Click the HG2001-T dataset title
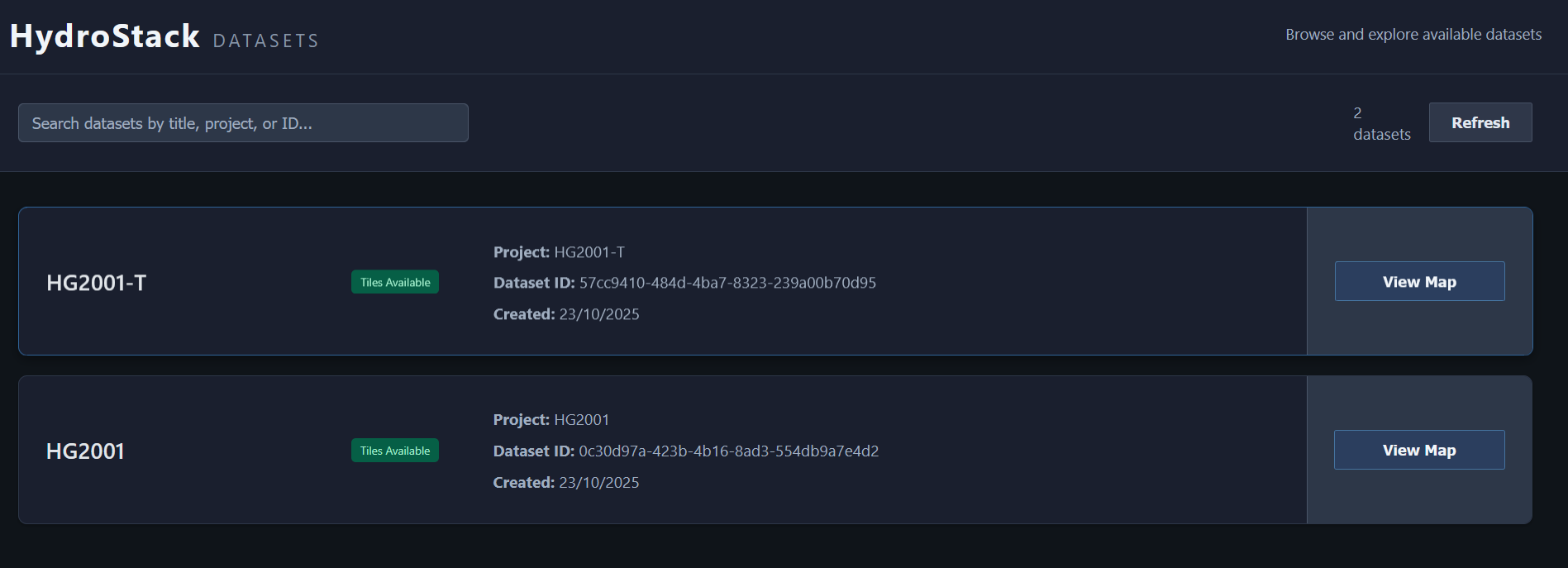Viewport: 1568px width, 568px height. pos(97,282)
